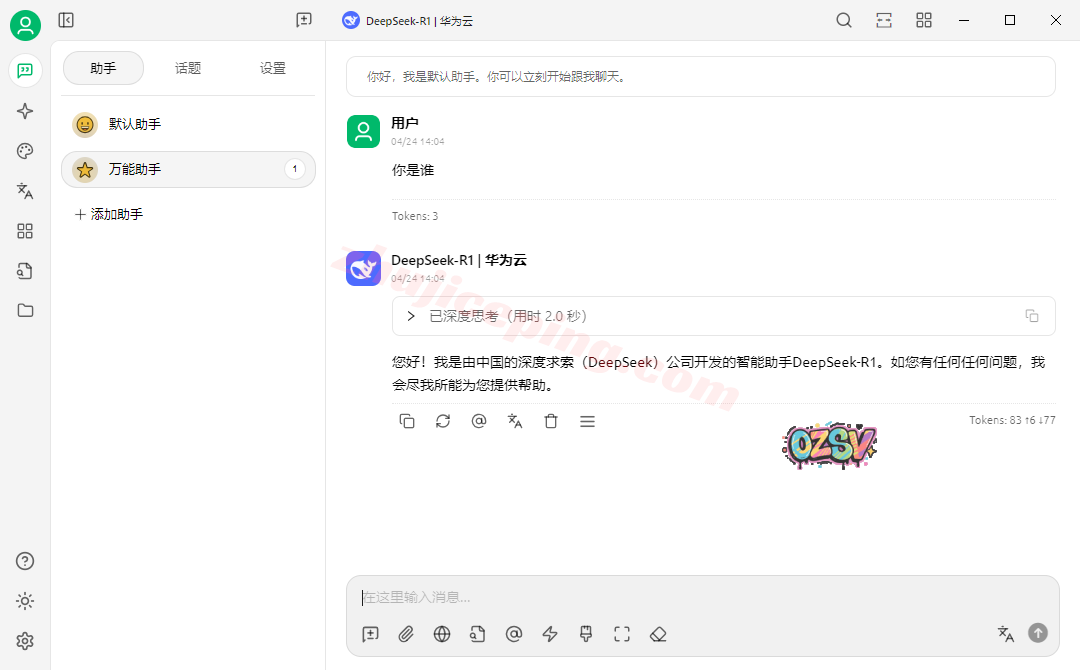
Task: Regenerate the DeepSeek-R1 response
Action: tap(443, 421)
